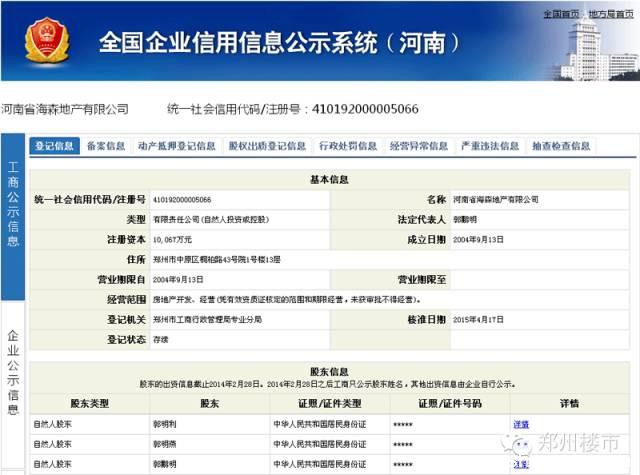
Task: Click registration number in the table cell
Action: pos(182,200)
